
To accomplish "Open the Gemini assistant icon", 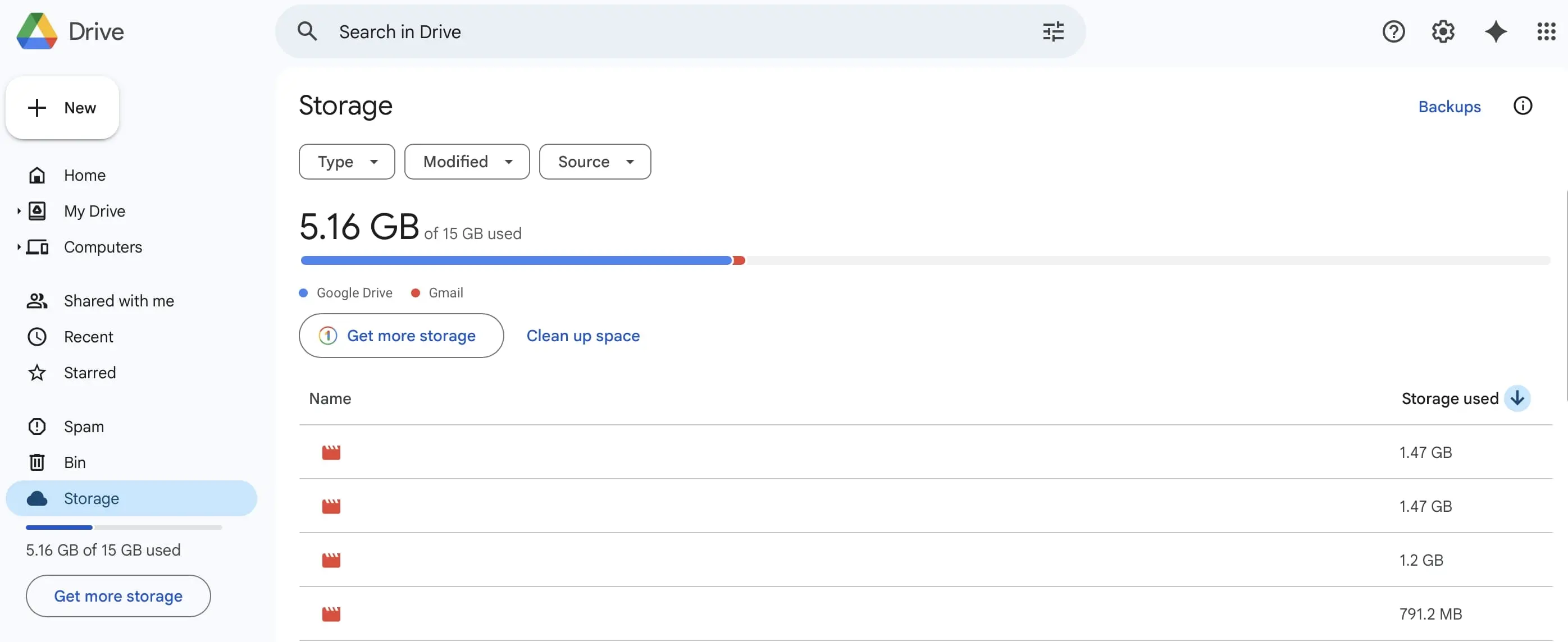I will point(1496,31).
